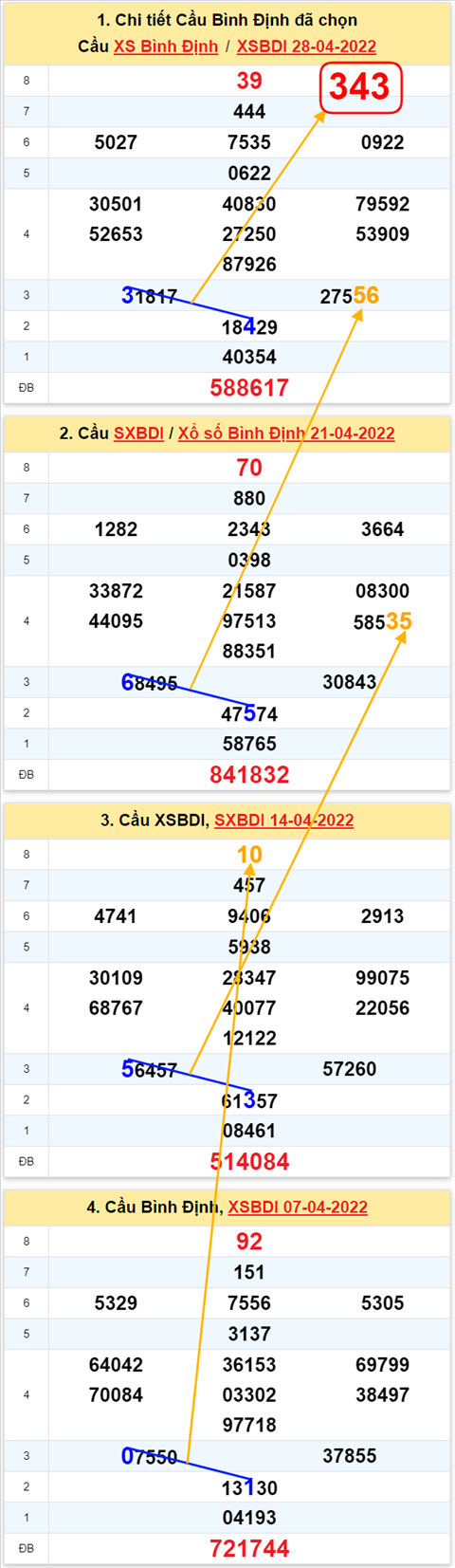Click second prize number 13130
Image resolution: width=455 pixels, height=1568 pixels.
click(x=249, y=1487)
